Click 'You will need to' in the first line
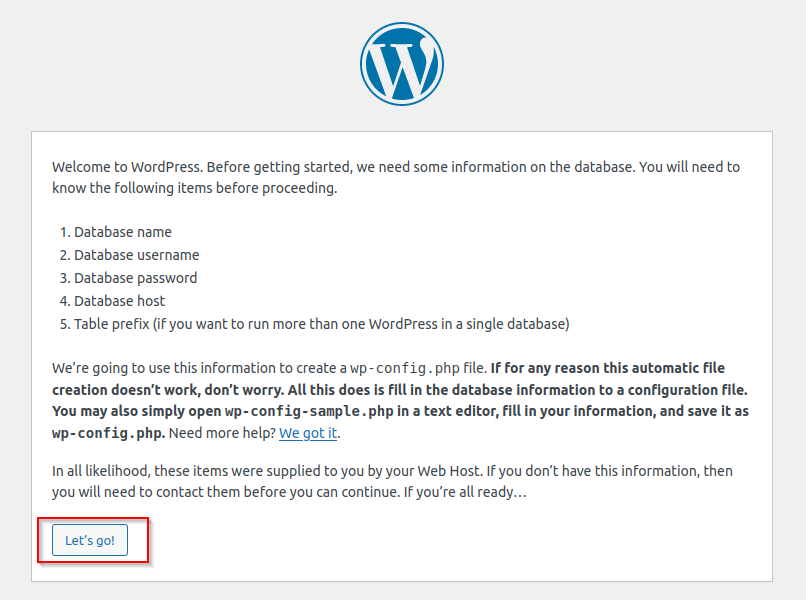The height and width of the screenshot is (600, 806). coord(689,167)
